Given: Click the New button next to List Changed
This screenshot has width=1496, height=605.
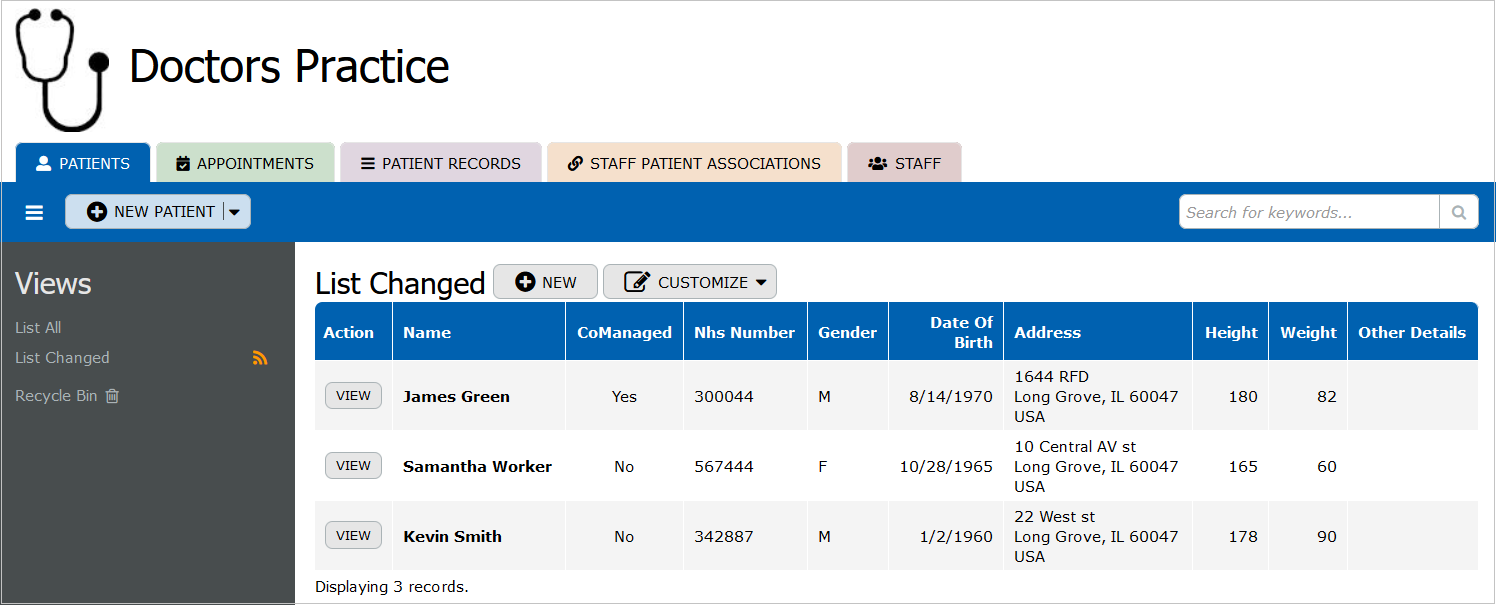Looking at the screenshot, I should coord(545,282).
